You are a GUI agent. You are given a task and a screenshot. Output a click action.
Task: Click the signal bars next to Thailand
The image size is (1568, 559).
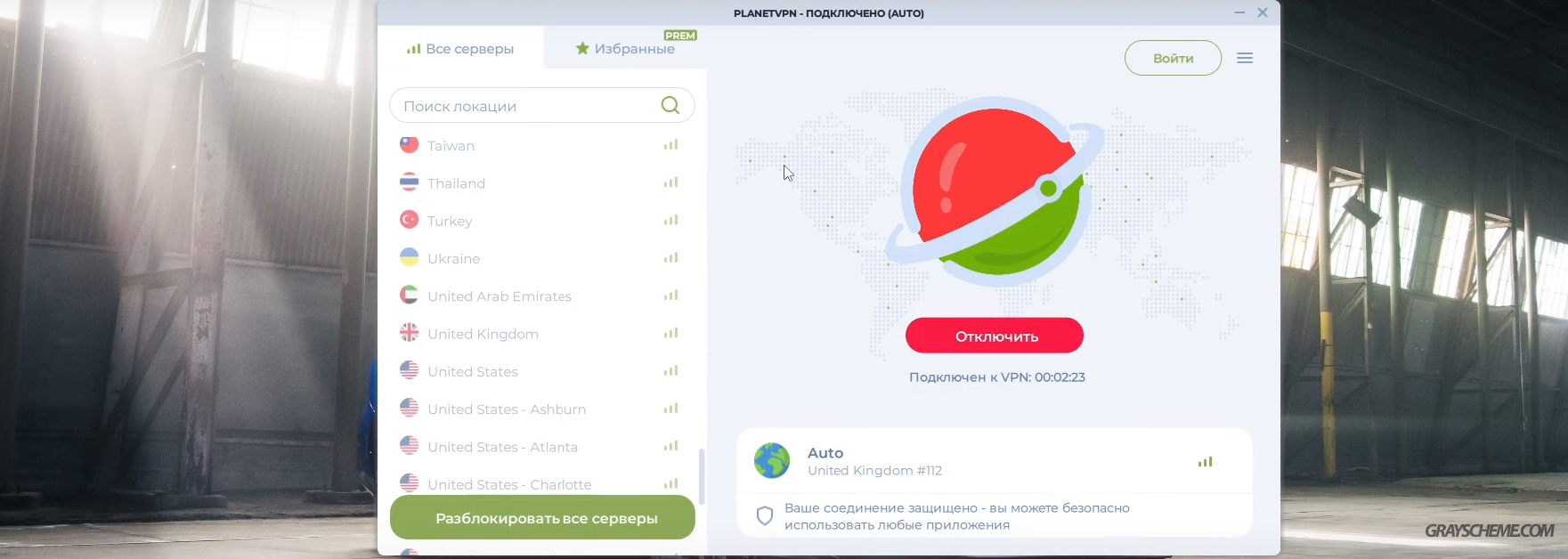pyautogui.click(x=670, y=182)
